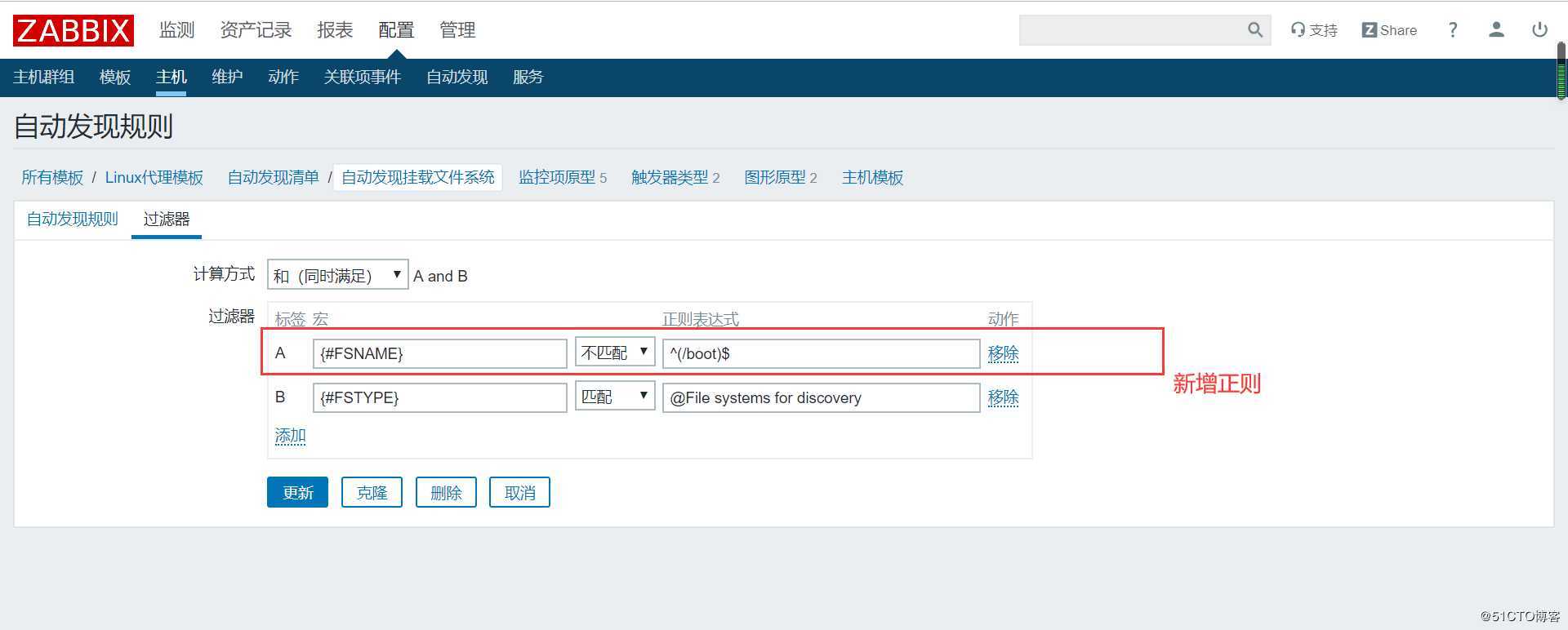Image resolution: width=1568 pixels, height=630 pixels.
Task: Open 图形原型 2 link
Action: pyautogui.click(x=781, y=177)
